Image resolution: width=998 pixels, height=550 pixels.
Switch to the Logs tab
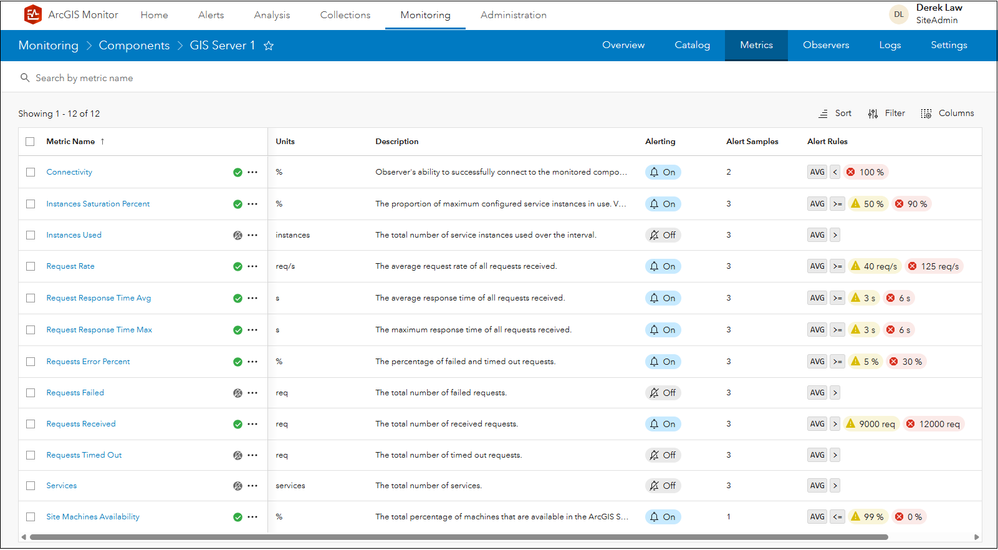(890, 45)
